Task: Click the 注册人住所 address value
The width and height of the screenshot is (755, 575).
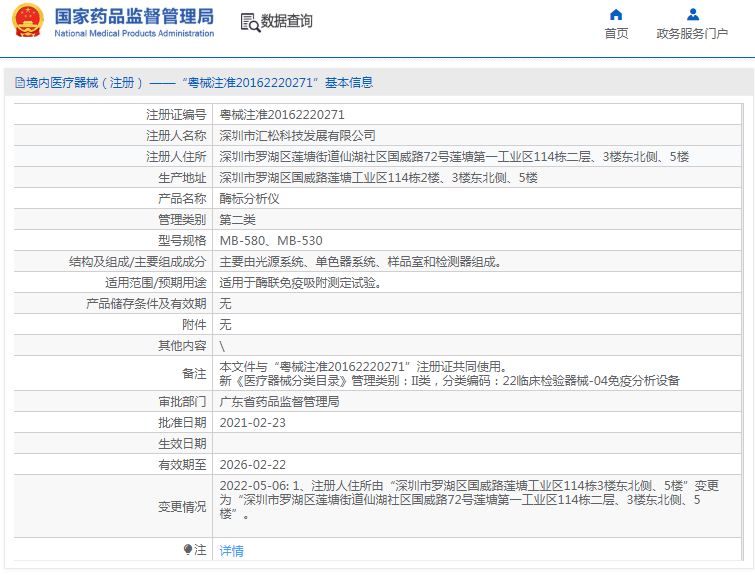Action: tap(454, 157)
